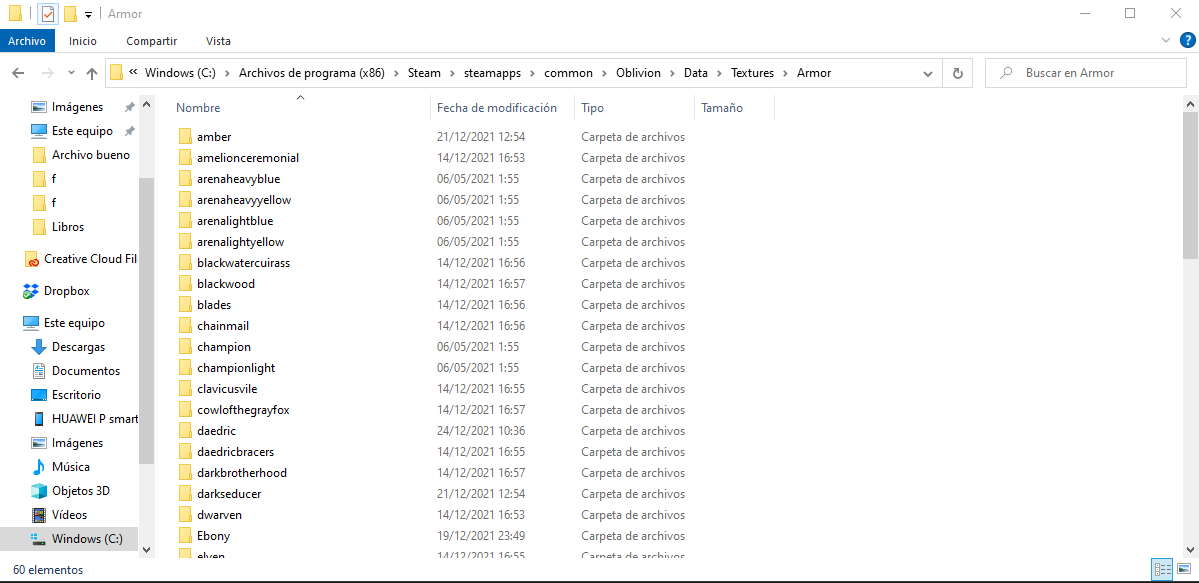Click the New folder icon in the title bar

70,14
